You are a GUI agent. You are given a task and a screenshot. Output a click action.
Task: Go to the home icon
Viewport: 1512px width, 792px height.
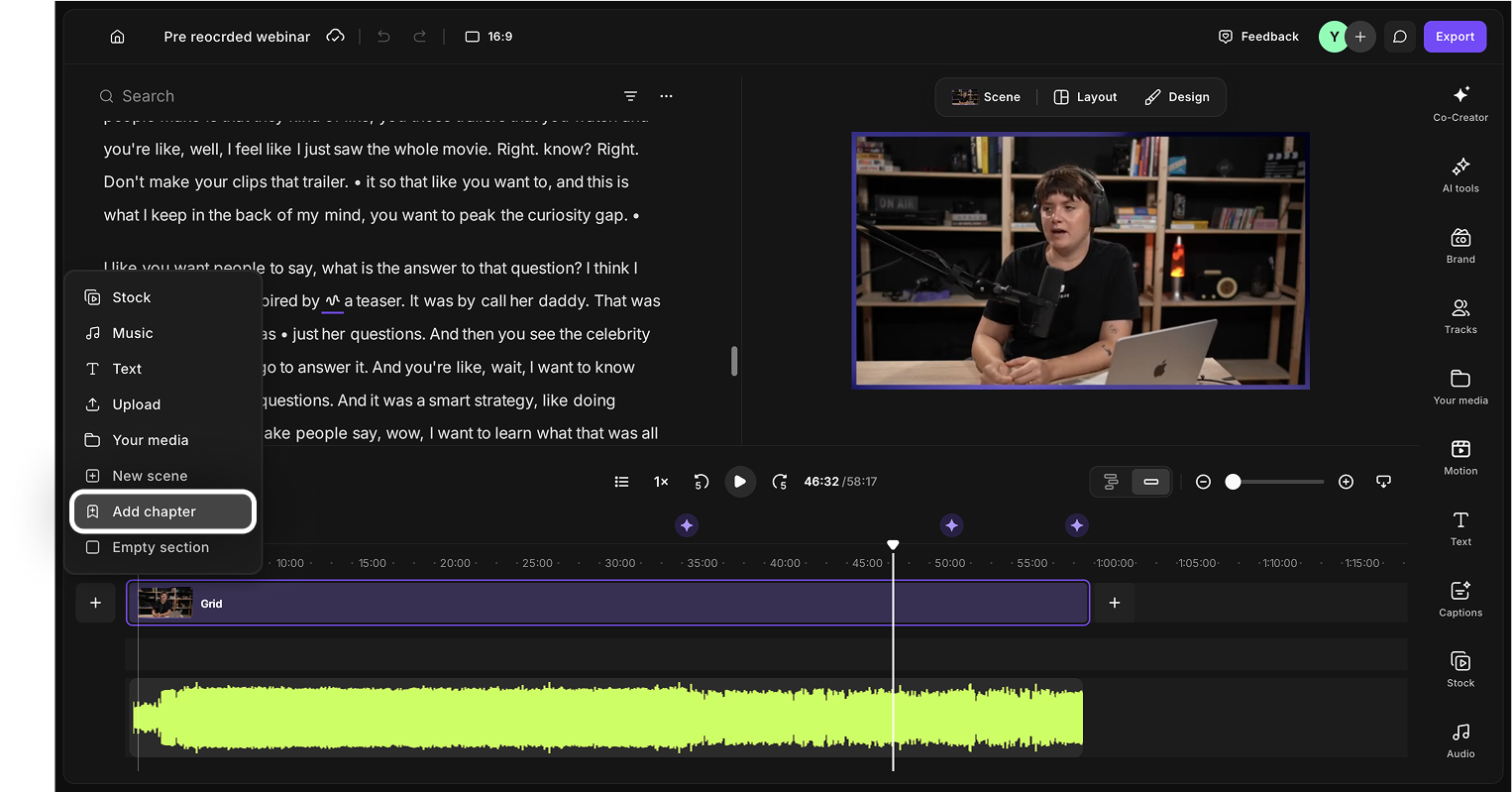(x=117, y=37)
